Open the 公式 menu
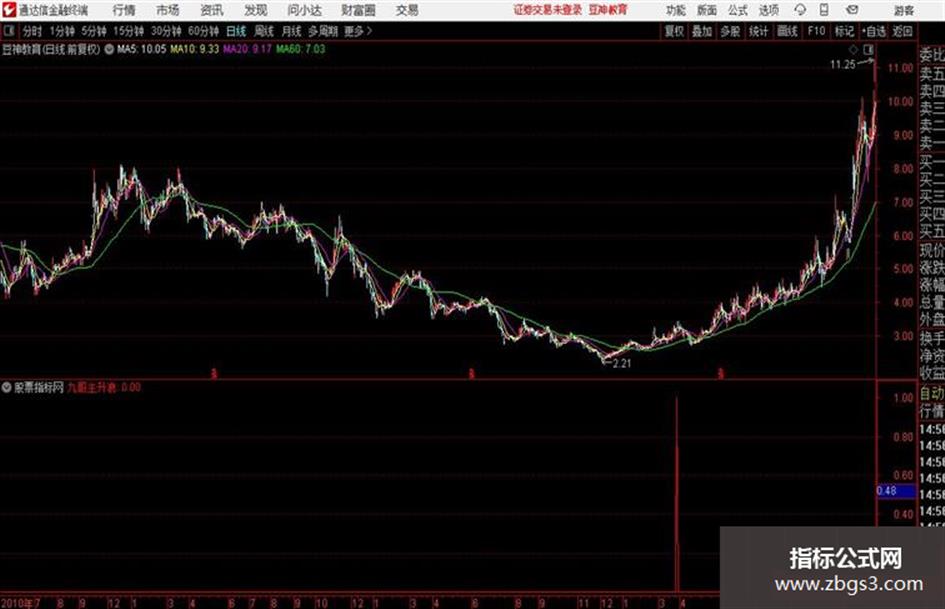This screenshot has height=609, width=945. pyautogui.click(x=738, y=10)
